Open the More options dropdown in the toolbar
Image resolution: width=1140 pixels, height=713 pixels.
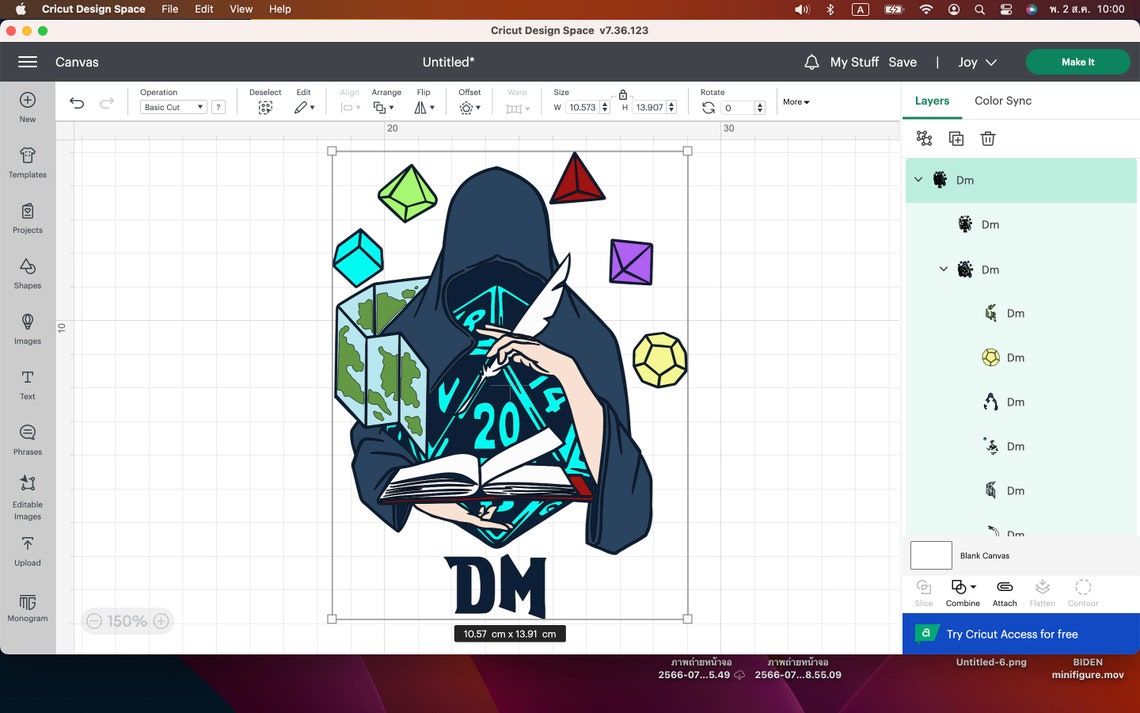coord(794,101)
